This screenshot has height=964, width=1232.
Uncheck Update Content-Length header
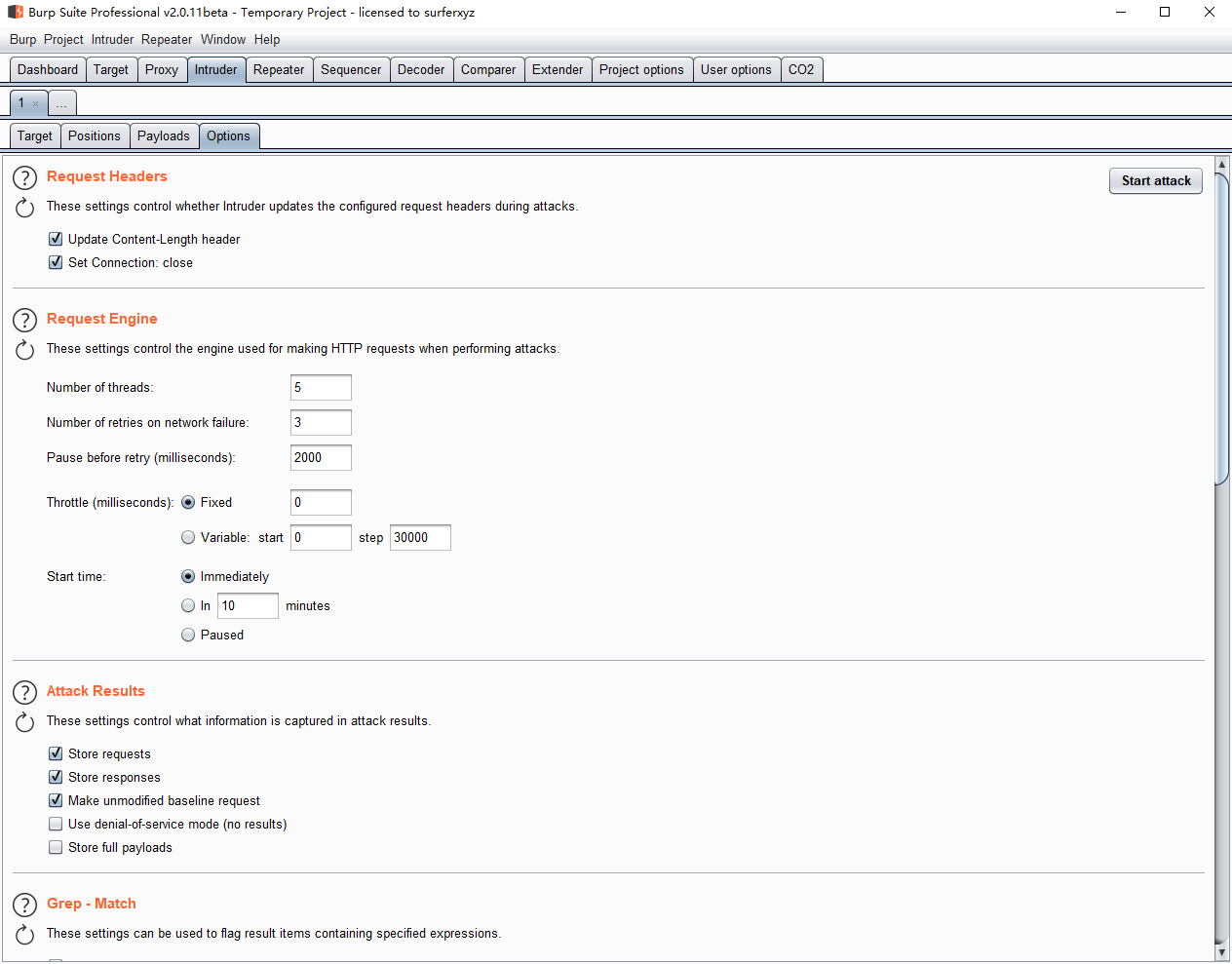click(56, 239)
